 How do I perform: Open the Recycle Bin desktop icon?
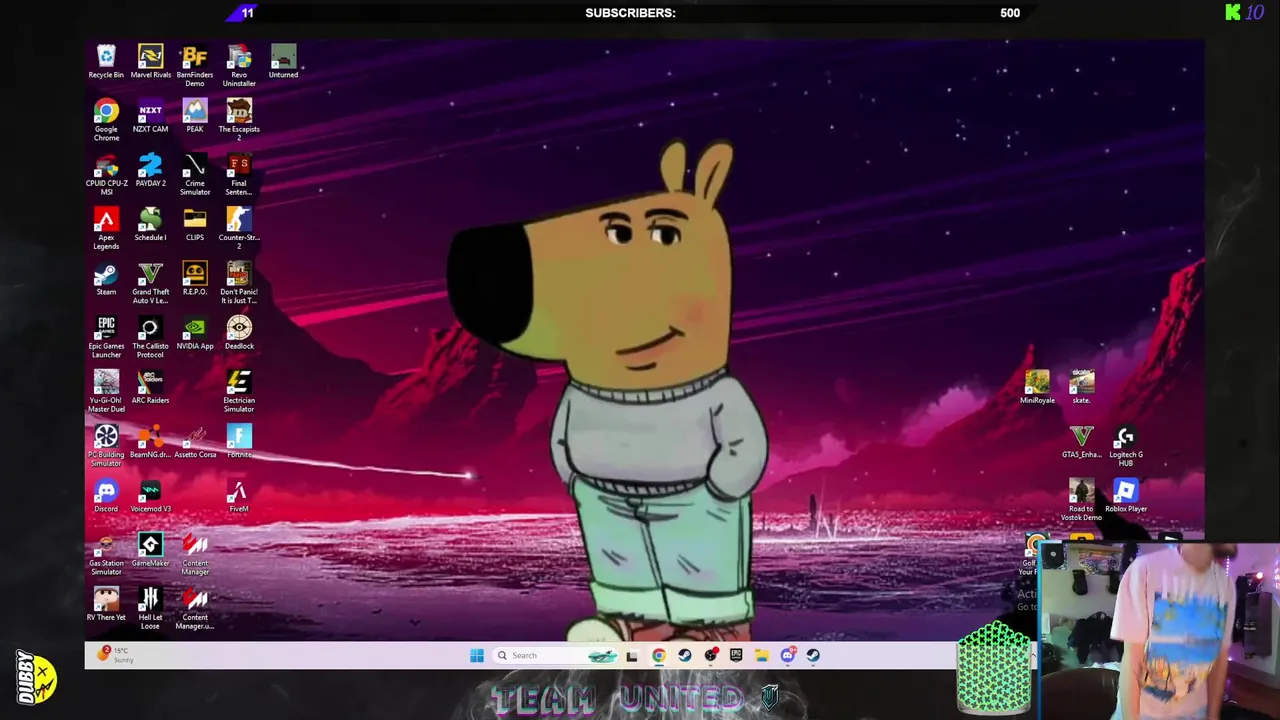coord(106,62)
